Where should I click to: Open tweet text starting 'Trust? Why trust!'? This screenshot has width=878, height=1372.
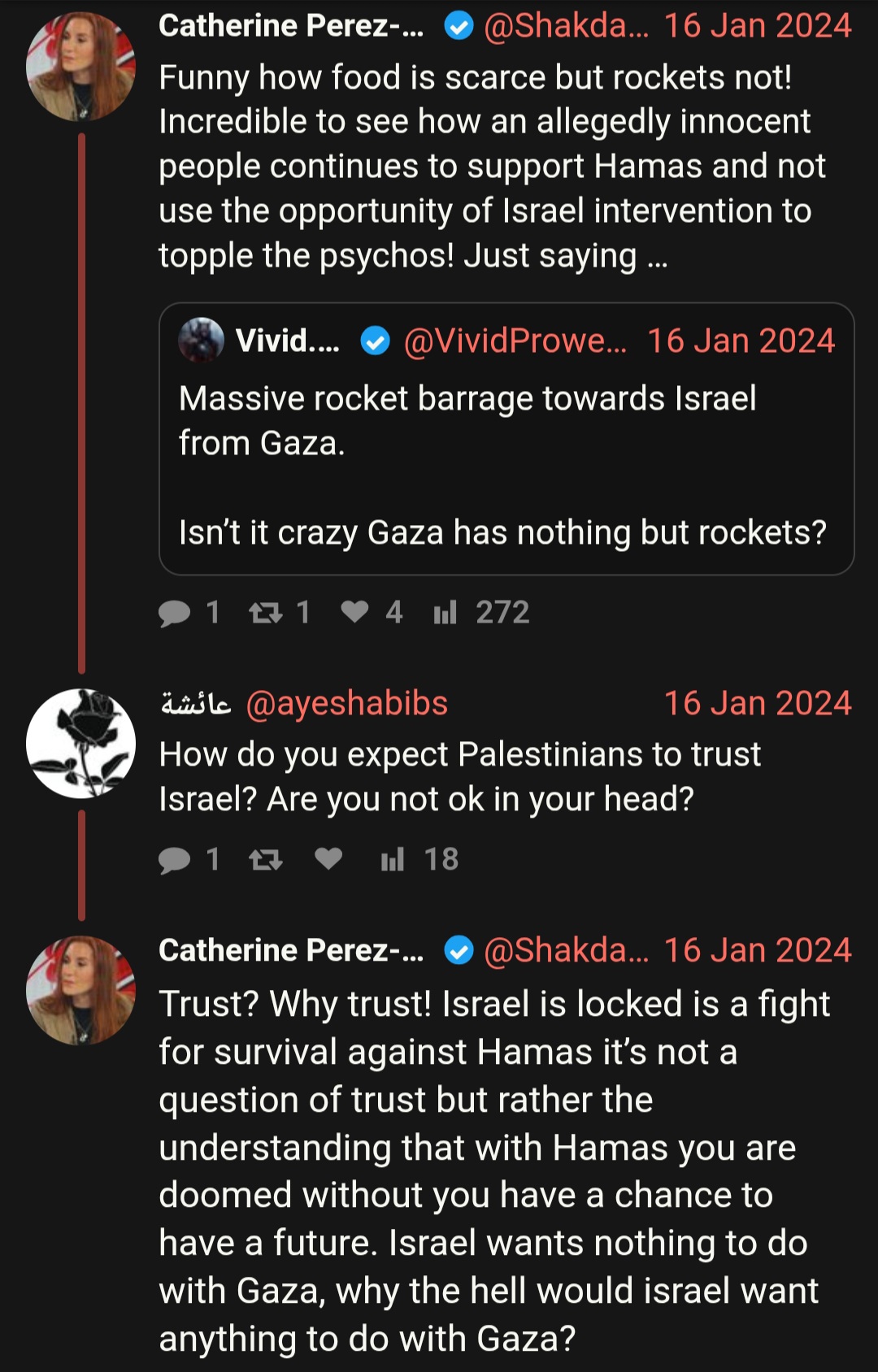tap(494, 1170)
